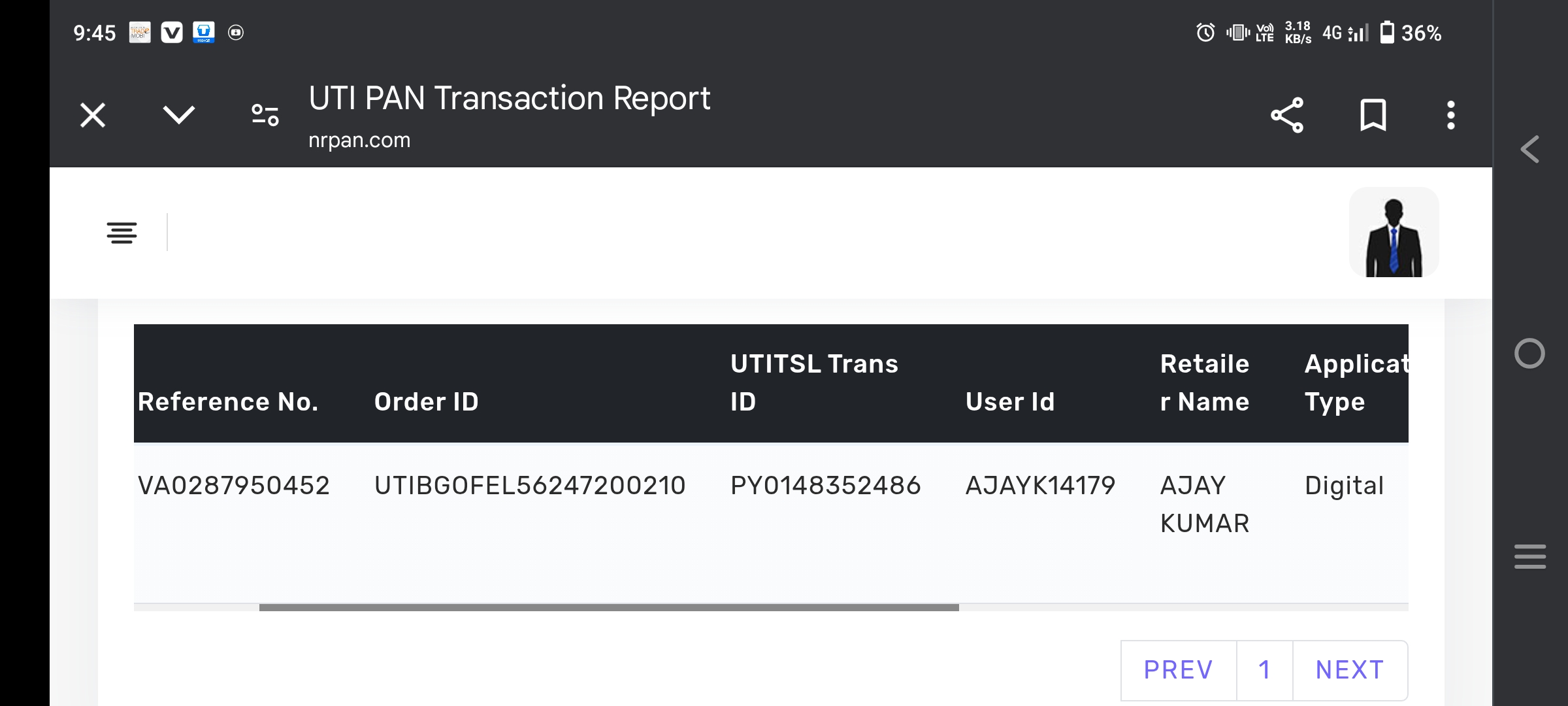Minimize browser with down chevron
Viewport: 1568px width, 706px height.
[x=178, y=116]
